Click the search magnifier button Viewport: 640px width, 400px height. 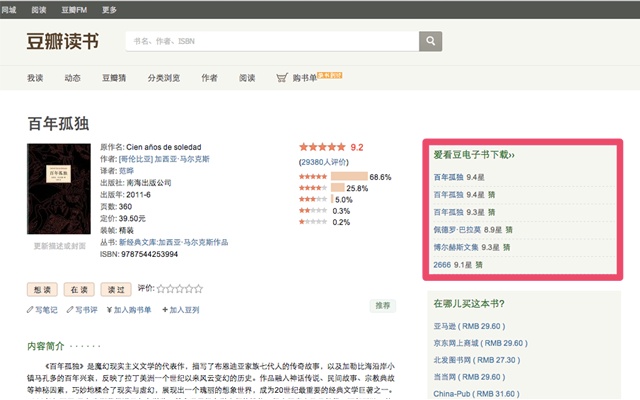click(430, 41)
